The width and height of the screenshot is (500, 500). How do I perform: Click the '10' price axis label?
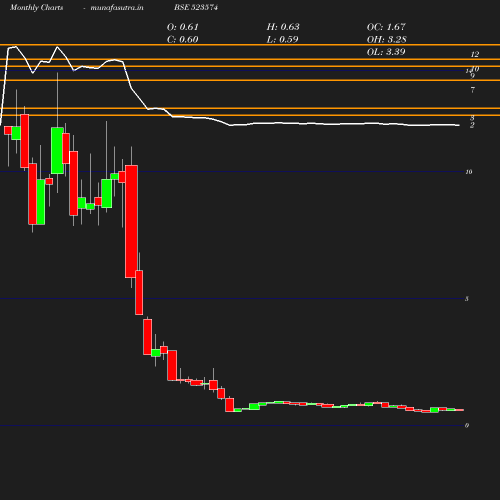click(x=469, y=172)
